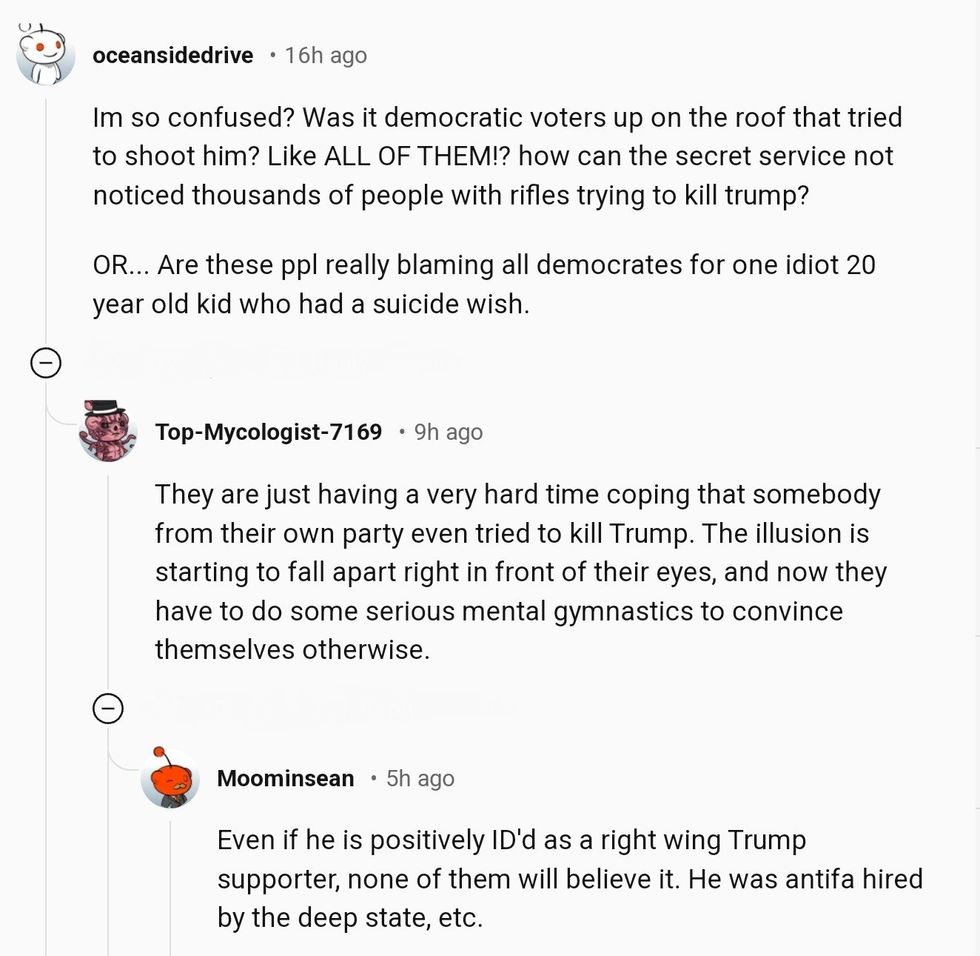Click thread line directly below Moominsean's avatar

click(170, 880)
